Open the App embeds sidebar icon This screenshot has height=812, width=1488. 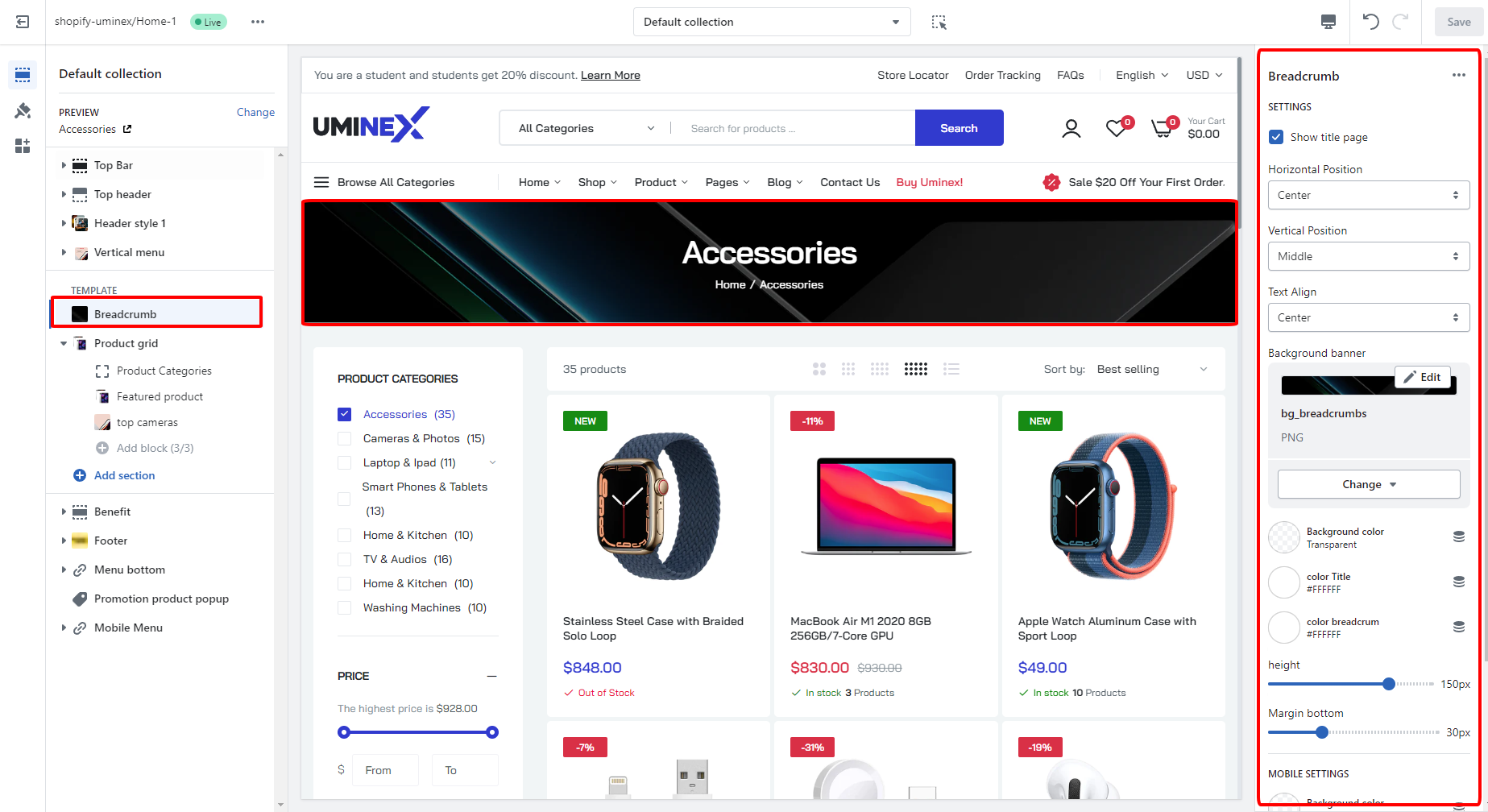23,146
